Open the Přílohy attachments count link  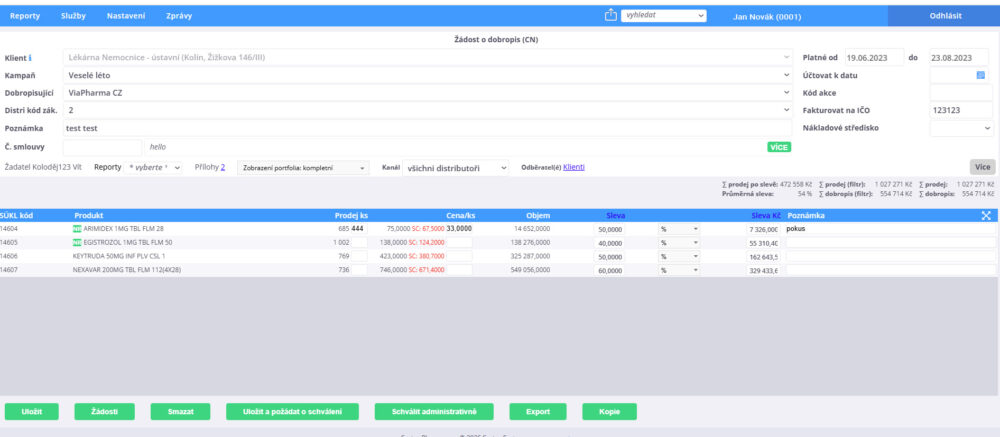click(x=222, y=167)
